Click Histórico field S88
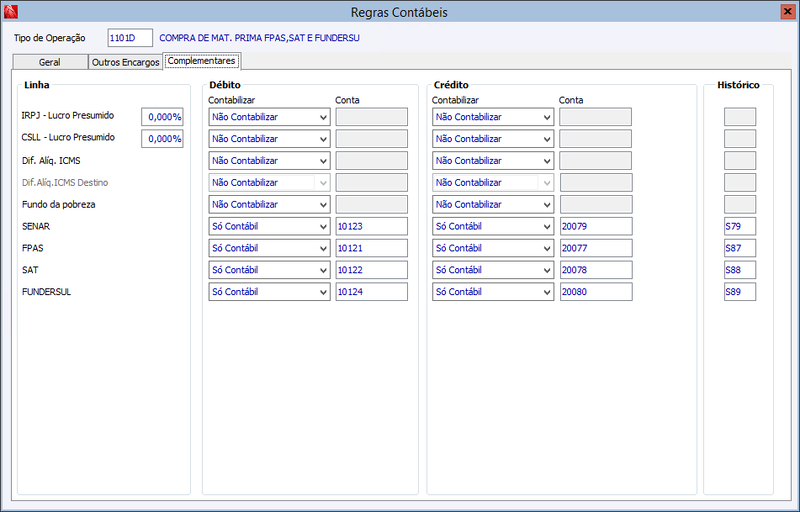Screen dimensions: 800x512 [x=740, y=270]
